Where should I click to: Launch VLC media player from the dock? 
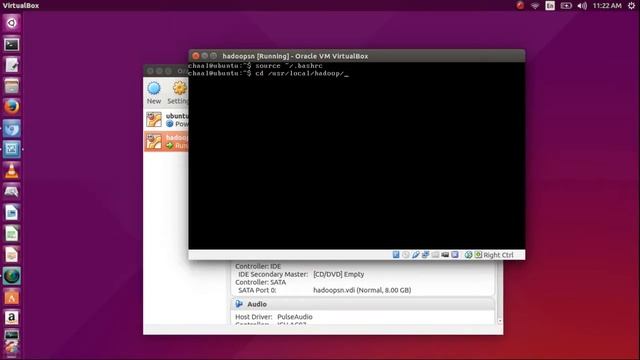(11, 171)
